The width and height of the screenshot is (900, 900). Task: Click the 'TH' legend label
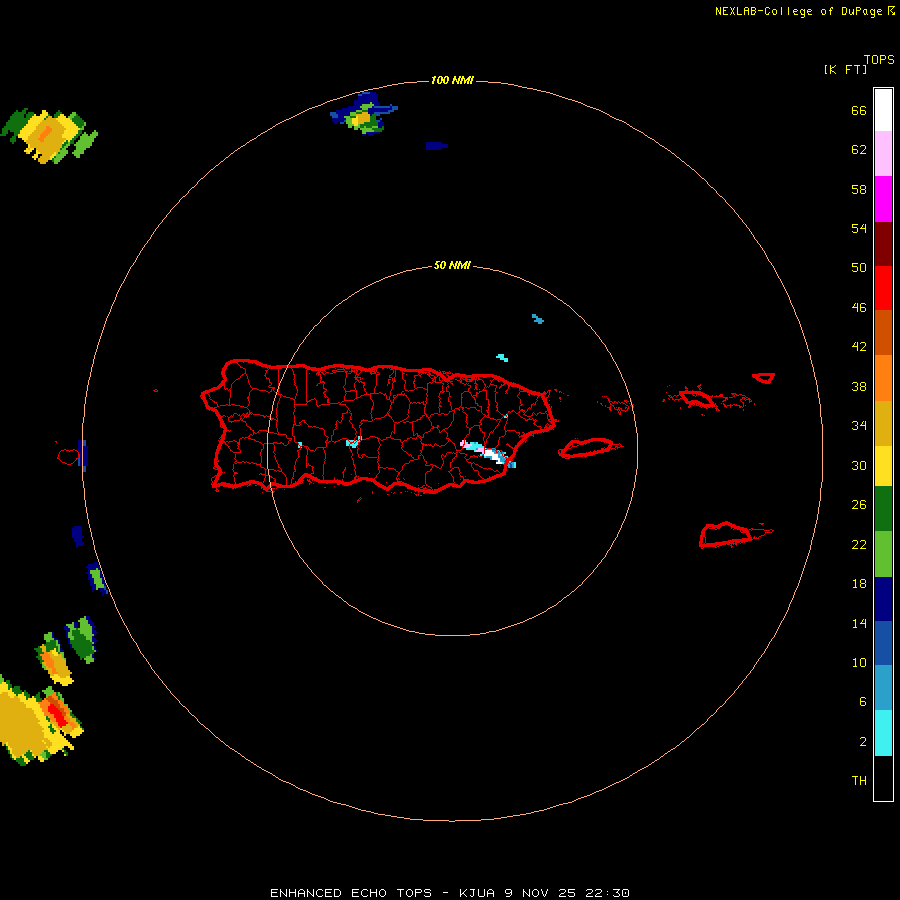coord(859,781)
